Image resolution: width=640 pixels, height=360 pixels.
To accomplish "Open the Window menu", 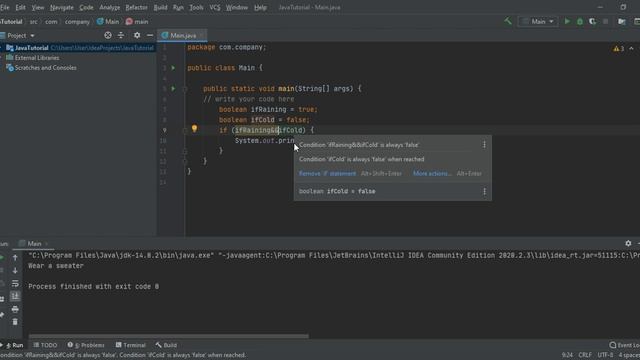I will click(237, 7).
